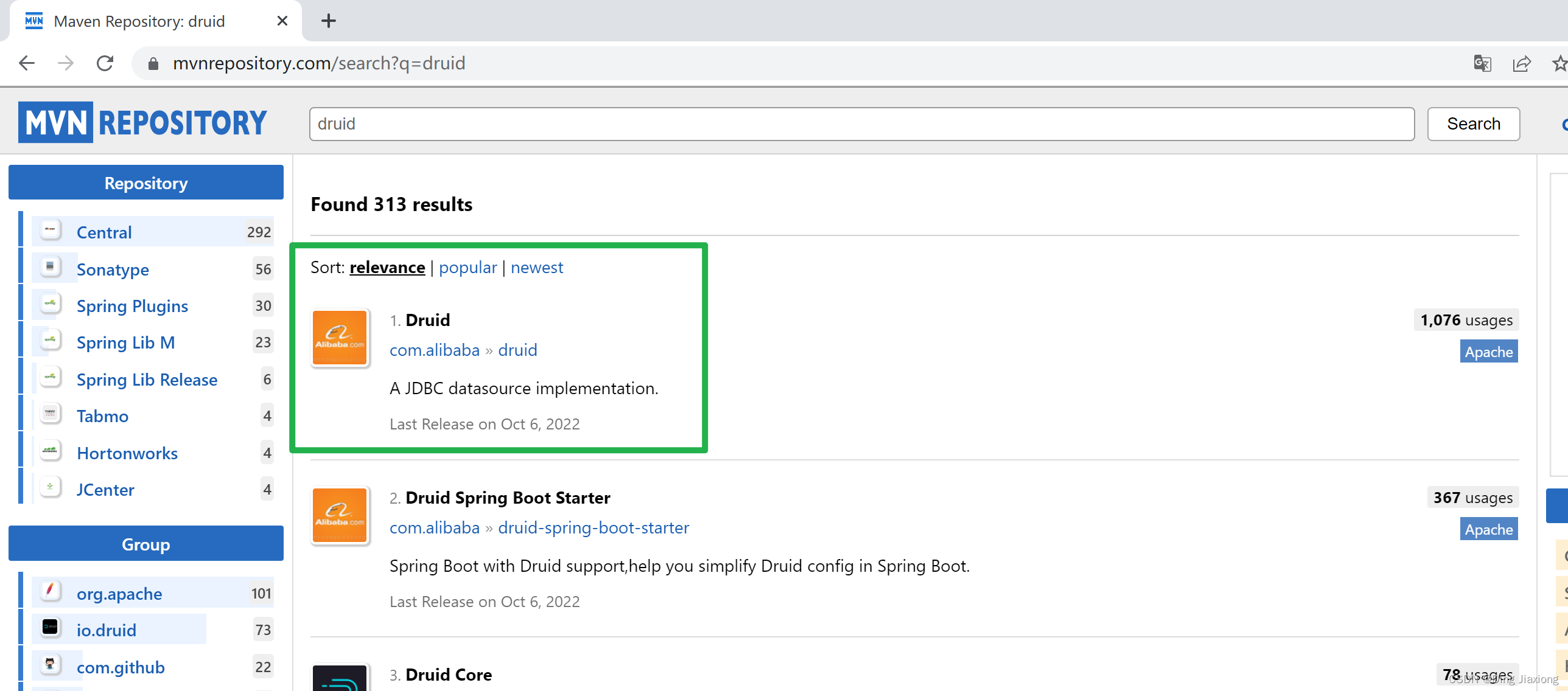Click the Spring Lib Release icon

[50, 377]
